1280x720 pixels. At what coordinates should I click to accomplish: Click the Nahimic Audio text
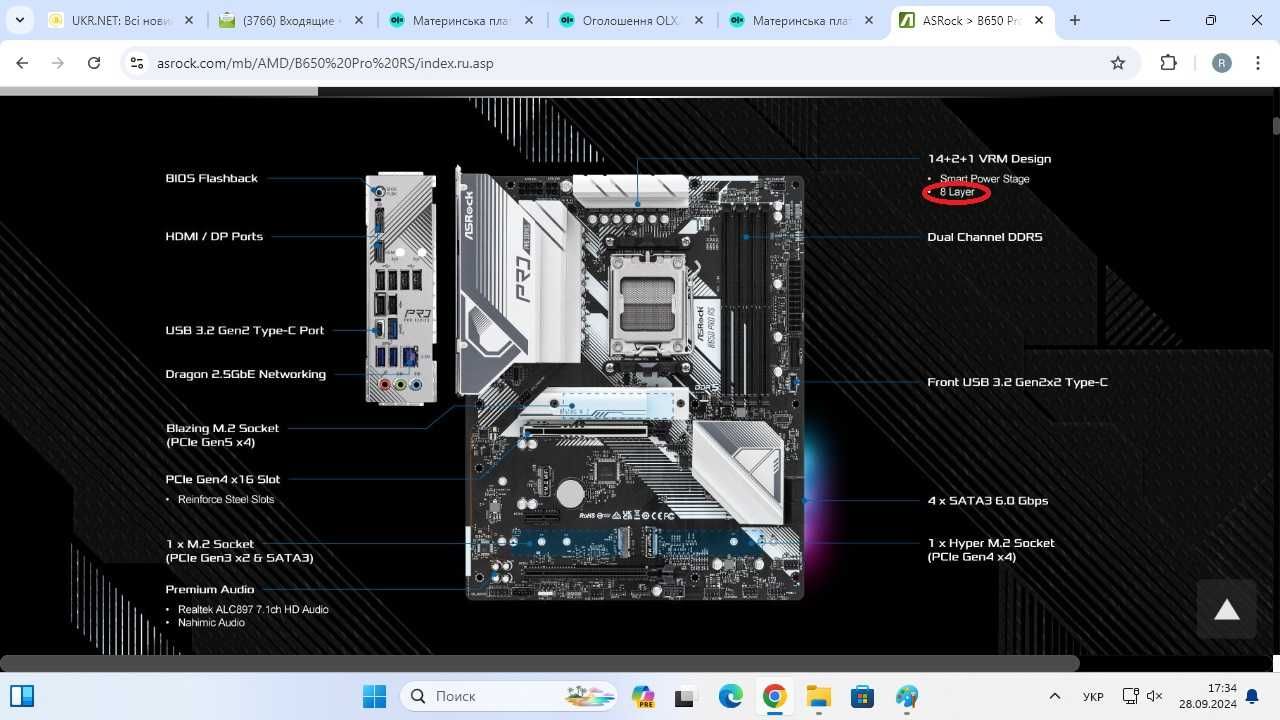pos(212,622)
